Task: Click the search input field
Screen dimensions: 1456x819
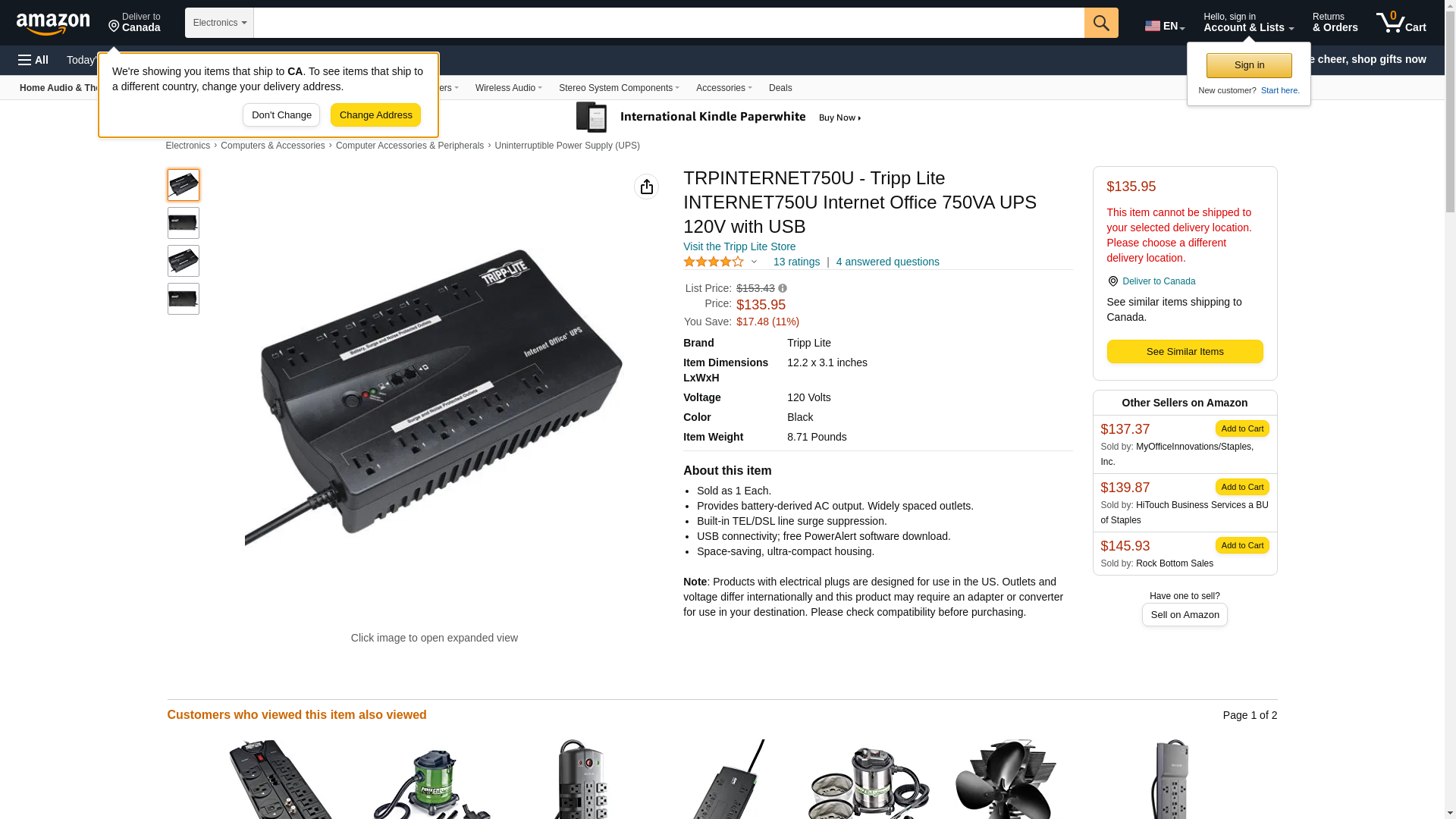Action: tap(669, 23)
